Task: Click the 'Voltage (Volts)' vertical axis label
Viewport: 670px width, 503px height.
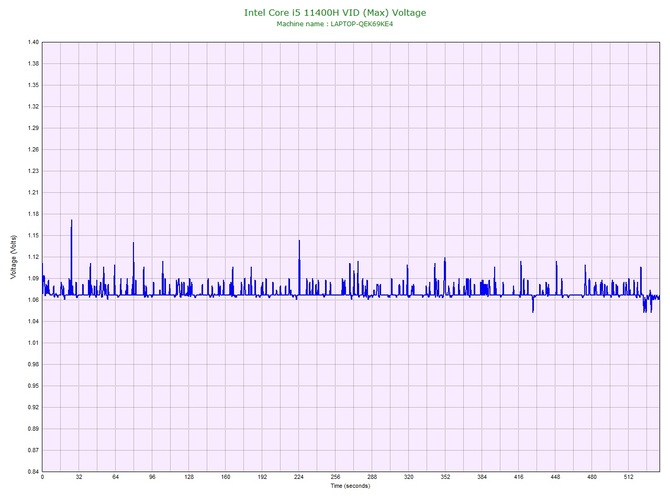Action: (x=12, y=257)
